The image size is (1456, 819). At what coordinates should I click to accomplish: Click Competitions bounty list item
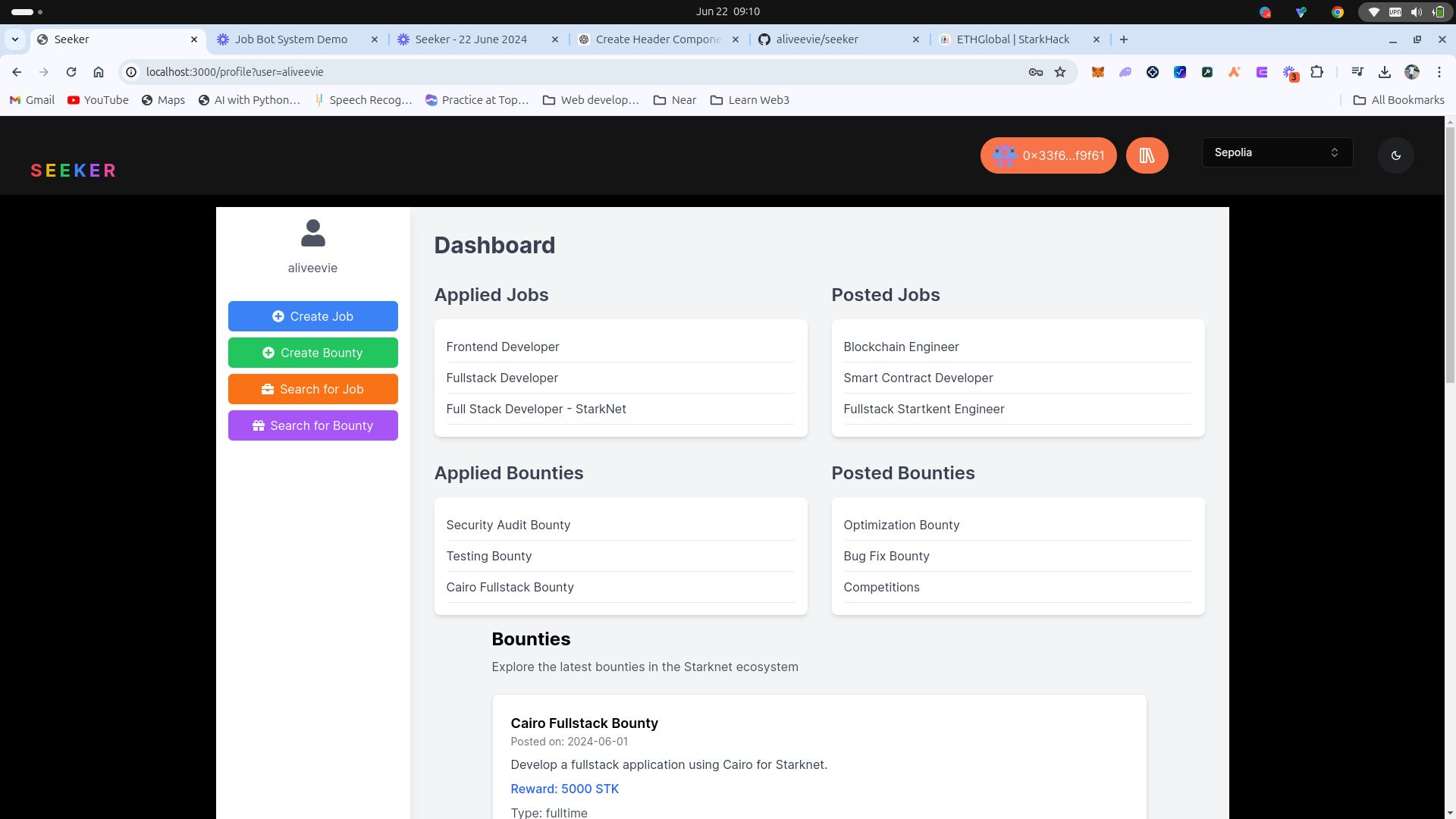pos(881,587)
